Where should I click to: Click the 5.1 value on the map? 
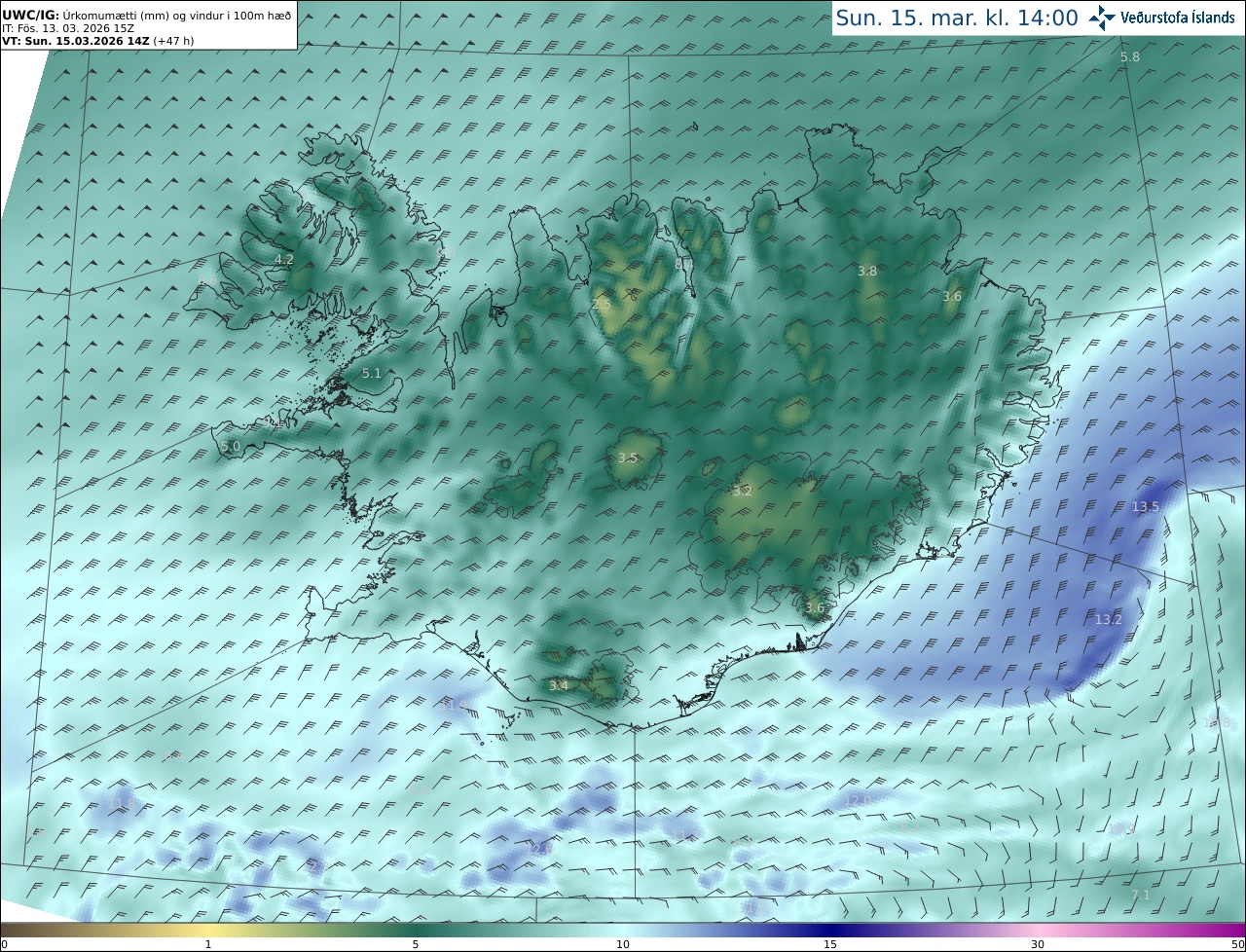[372, 373]
